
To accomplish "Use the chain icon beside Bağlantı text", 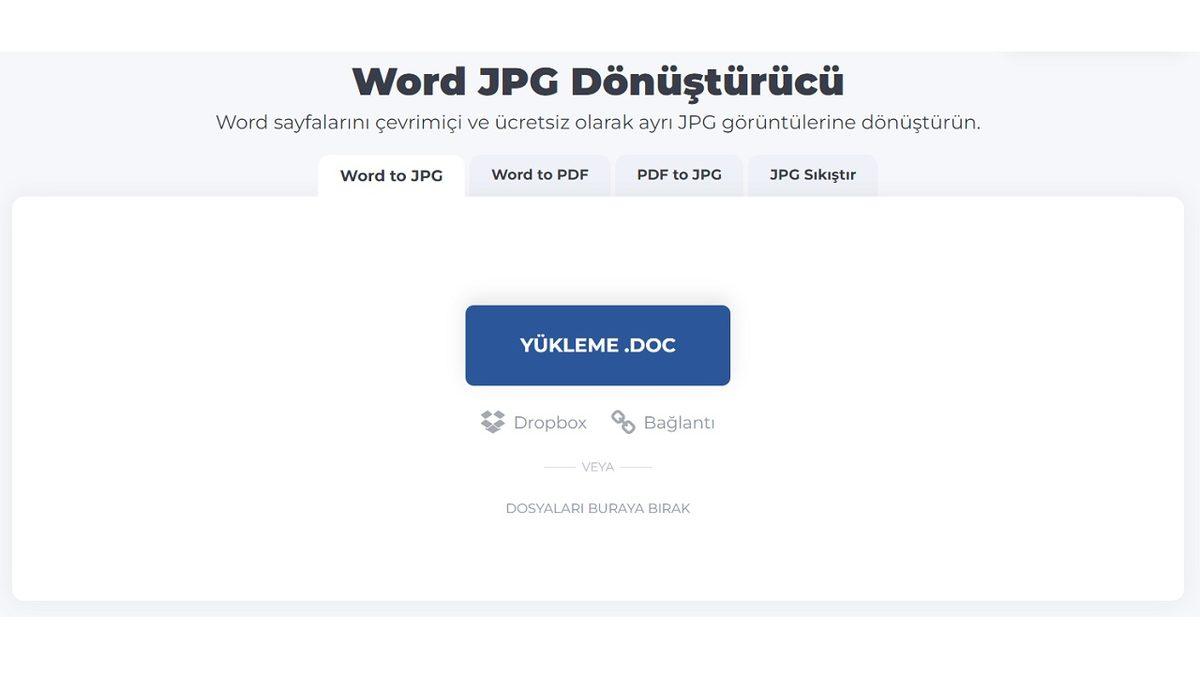I will pos(622,423).
